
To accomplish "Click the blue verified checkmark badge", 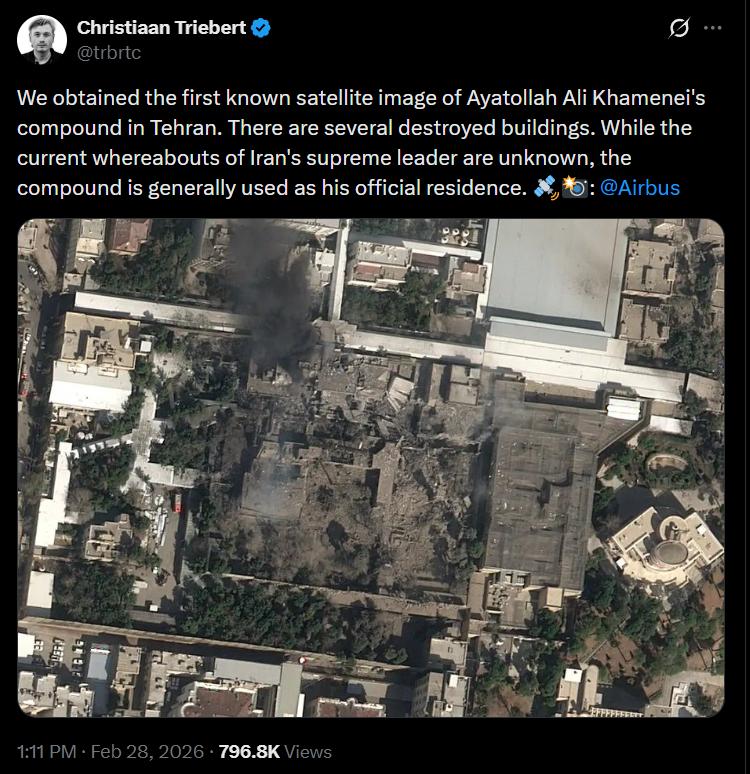I will tap(261, 28).
